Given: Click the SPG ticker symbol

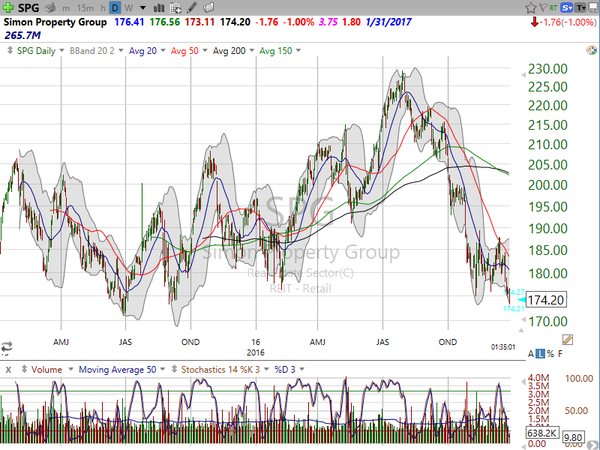Looking at the screenshot, I should [x=28, y=8].
